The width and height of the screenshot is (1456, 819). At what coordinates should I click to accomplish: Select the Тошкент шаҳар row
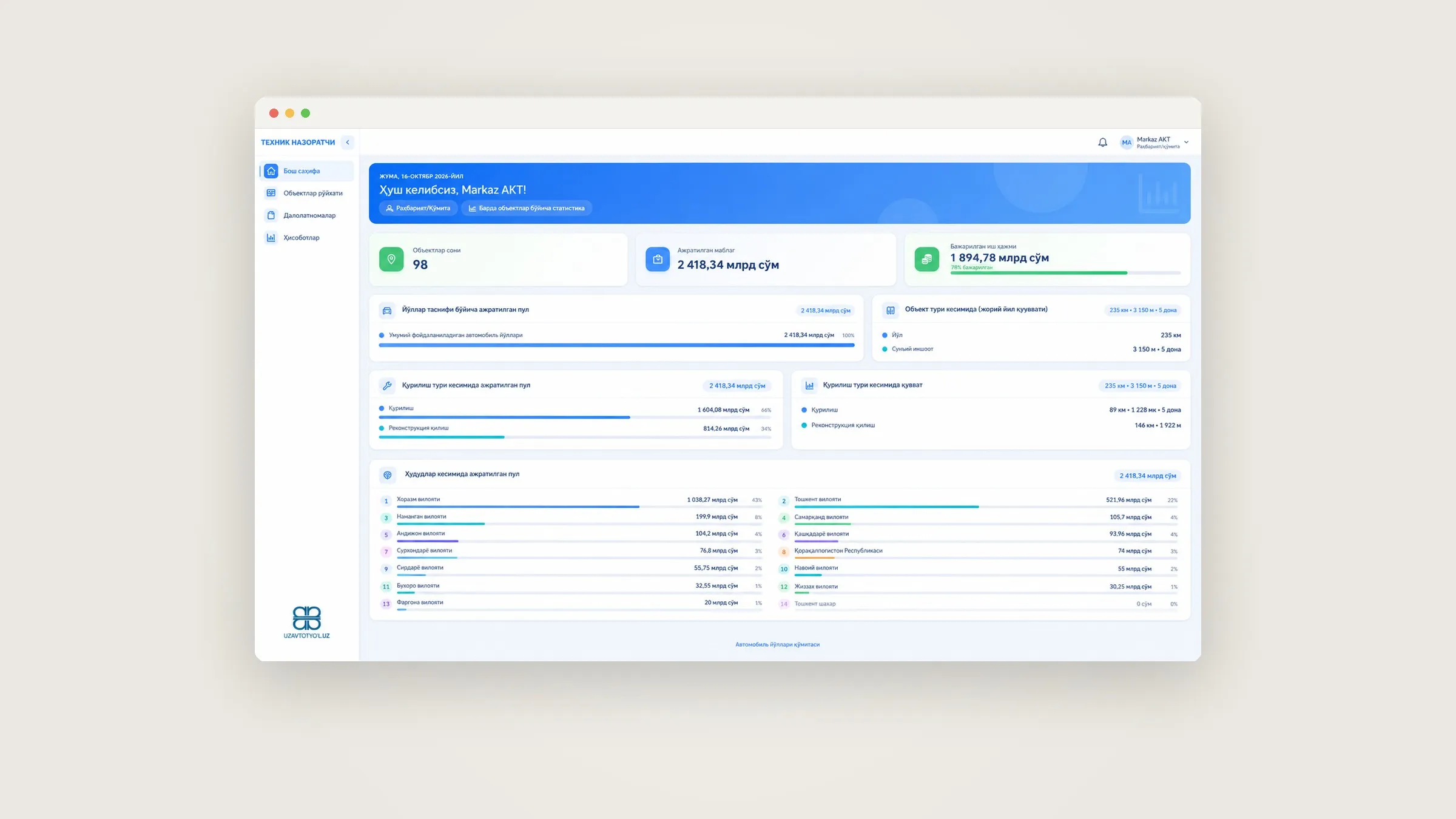[x=978, y=604]
